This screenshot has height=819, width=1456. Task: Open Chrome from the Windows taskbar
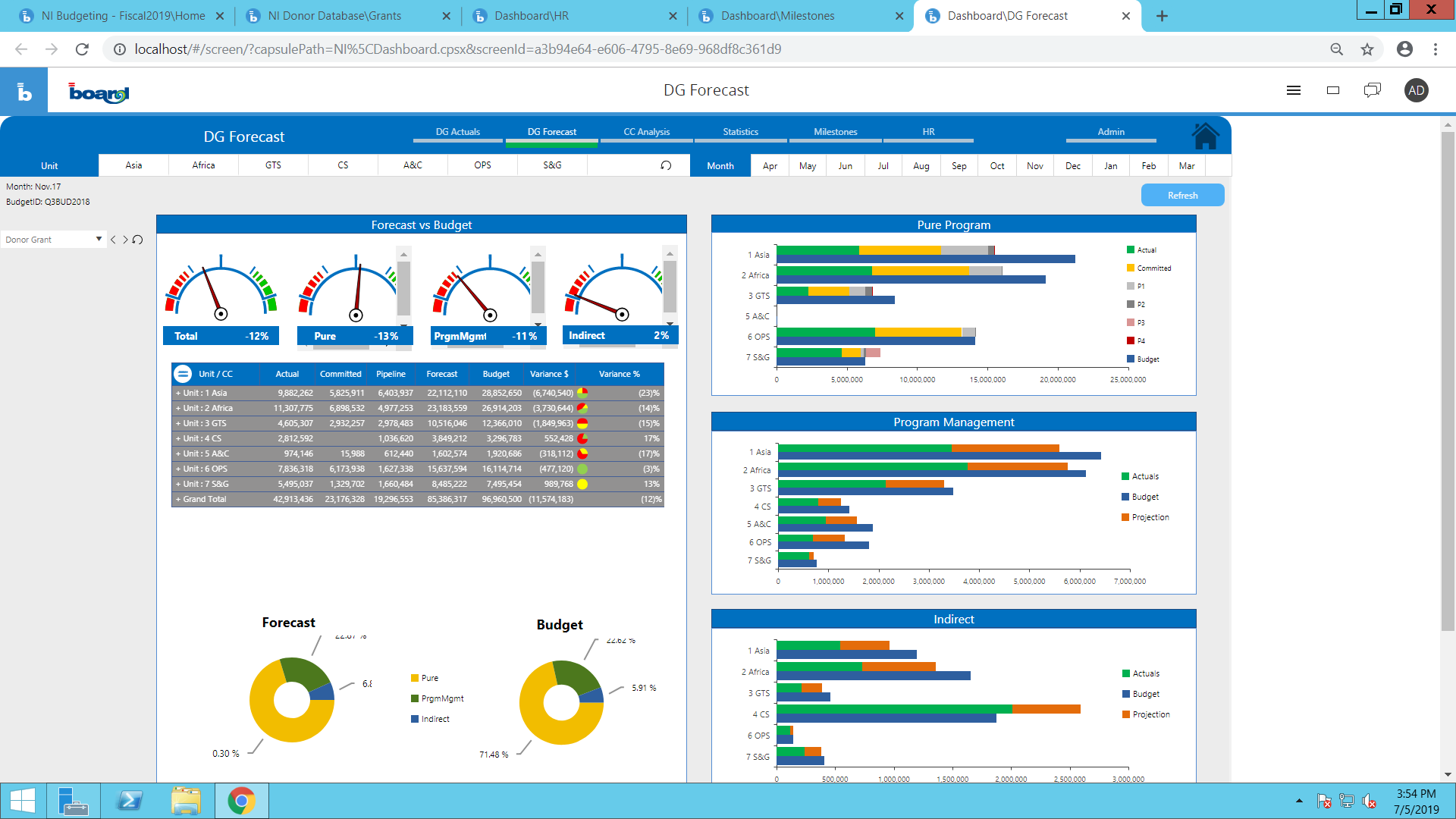point(241,801)
